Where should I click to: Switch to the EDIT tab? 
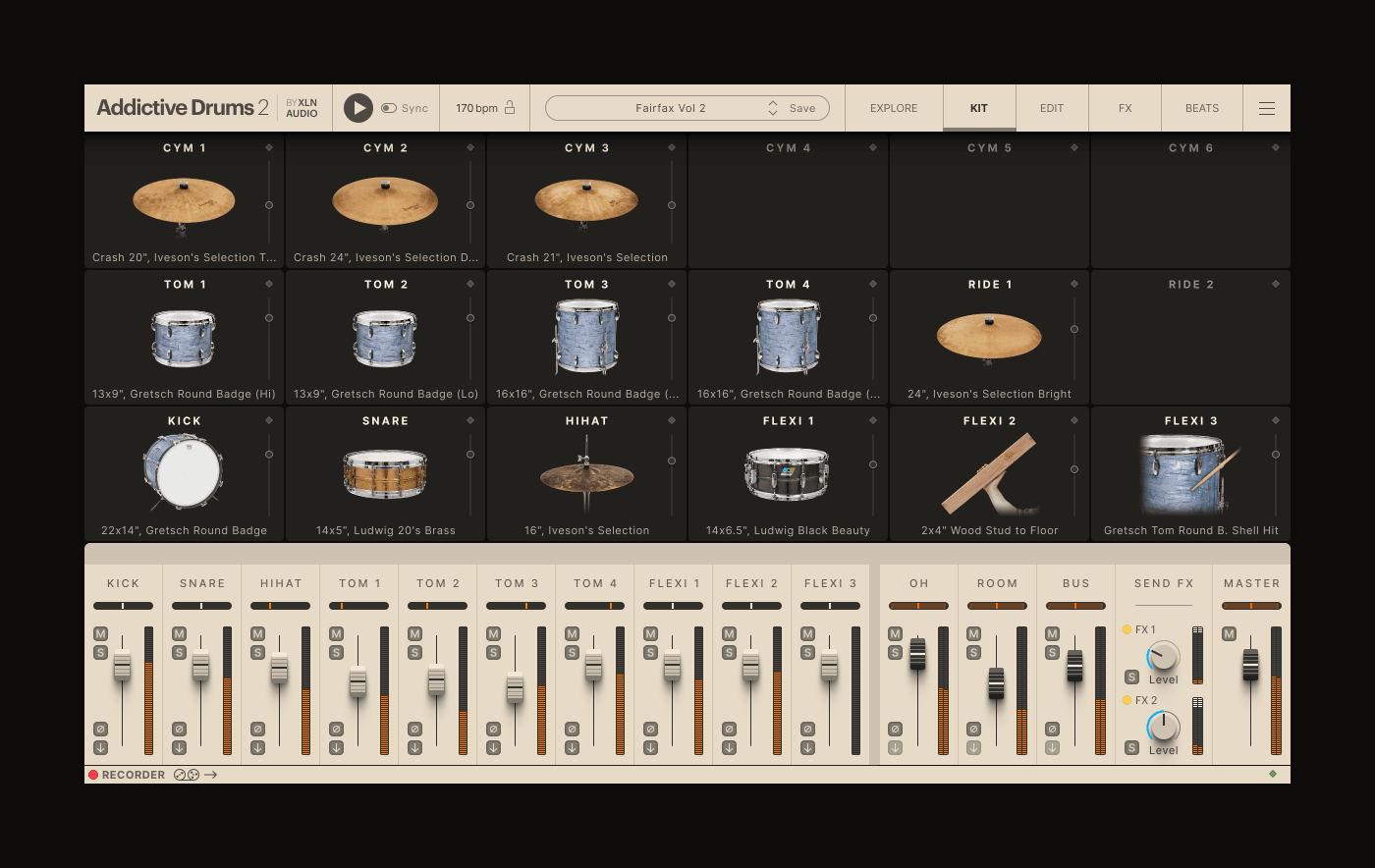1052,108
